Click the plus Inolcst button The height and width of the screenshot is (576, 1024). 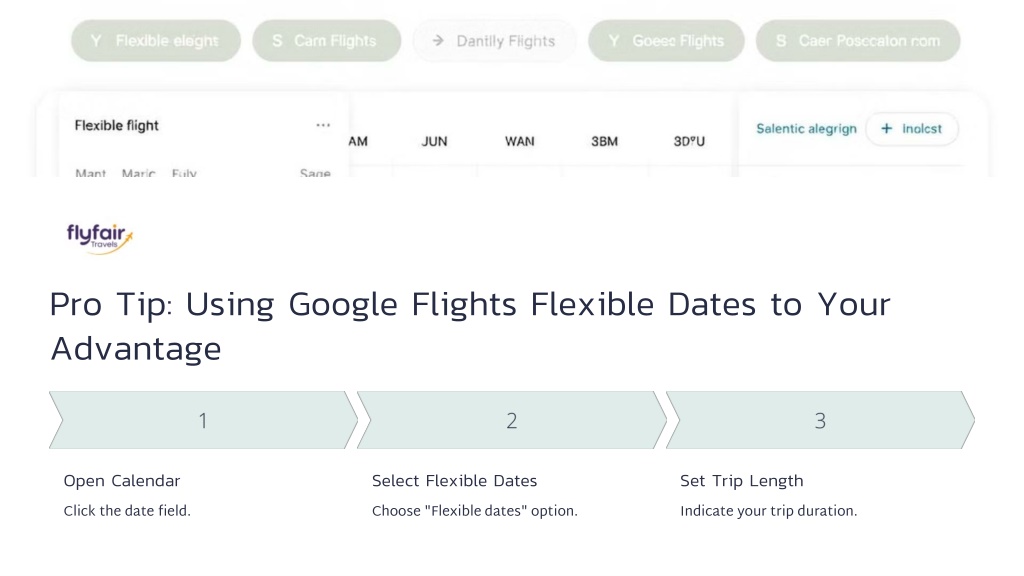[912, 129]
